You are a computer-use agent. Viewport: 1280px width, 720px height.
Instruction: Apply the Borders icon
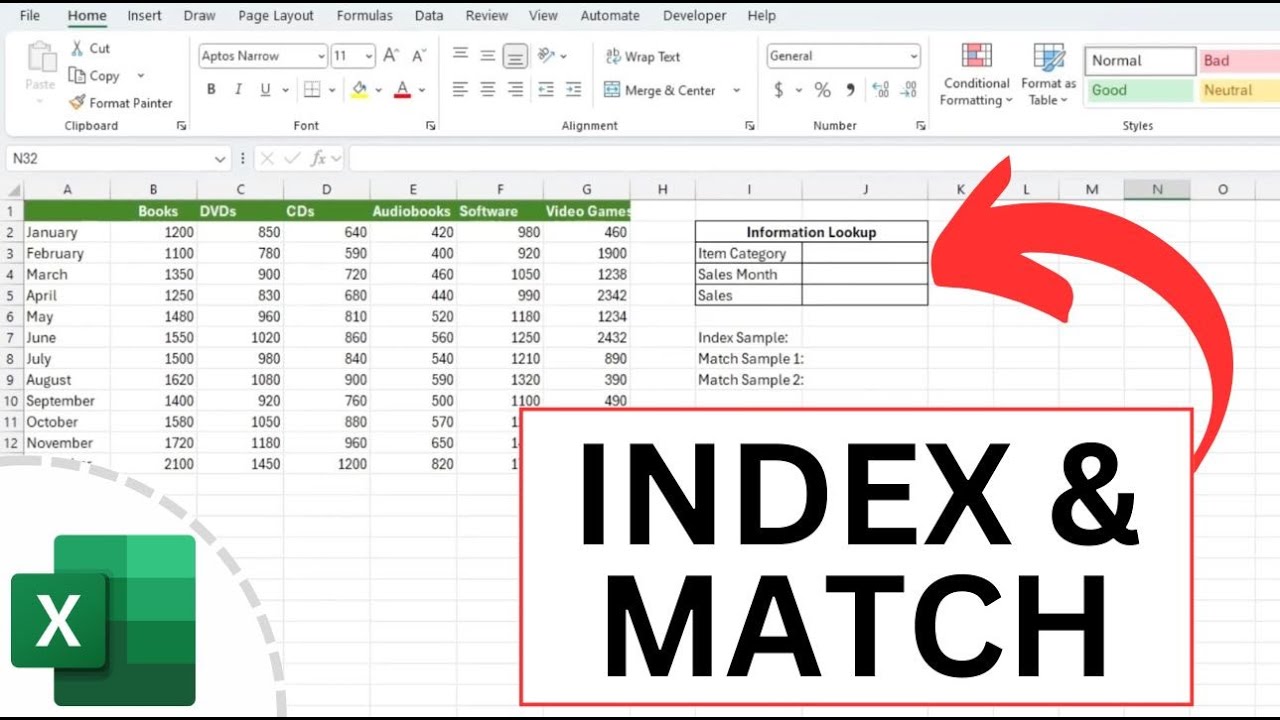[312, 90]
